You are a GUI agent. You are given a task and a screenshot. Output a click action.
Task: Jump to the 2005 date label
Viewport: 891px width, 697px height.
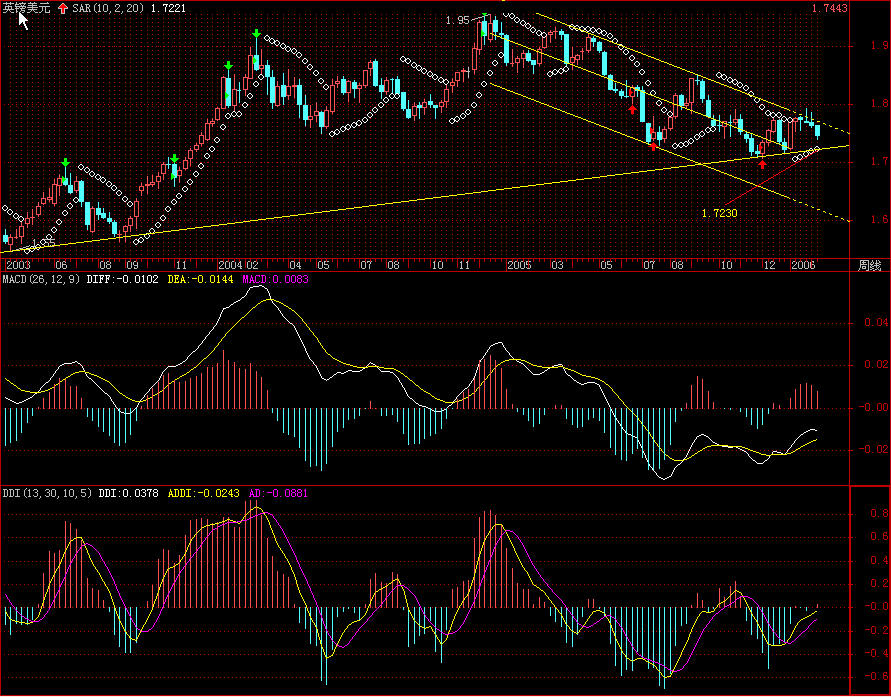click(x=519, y=265)
